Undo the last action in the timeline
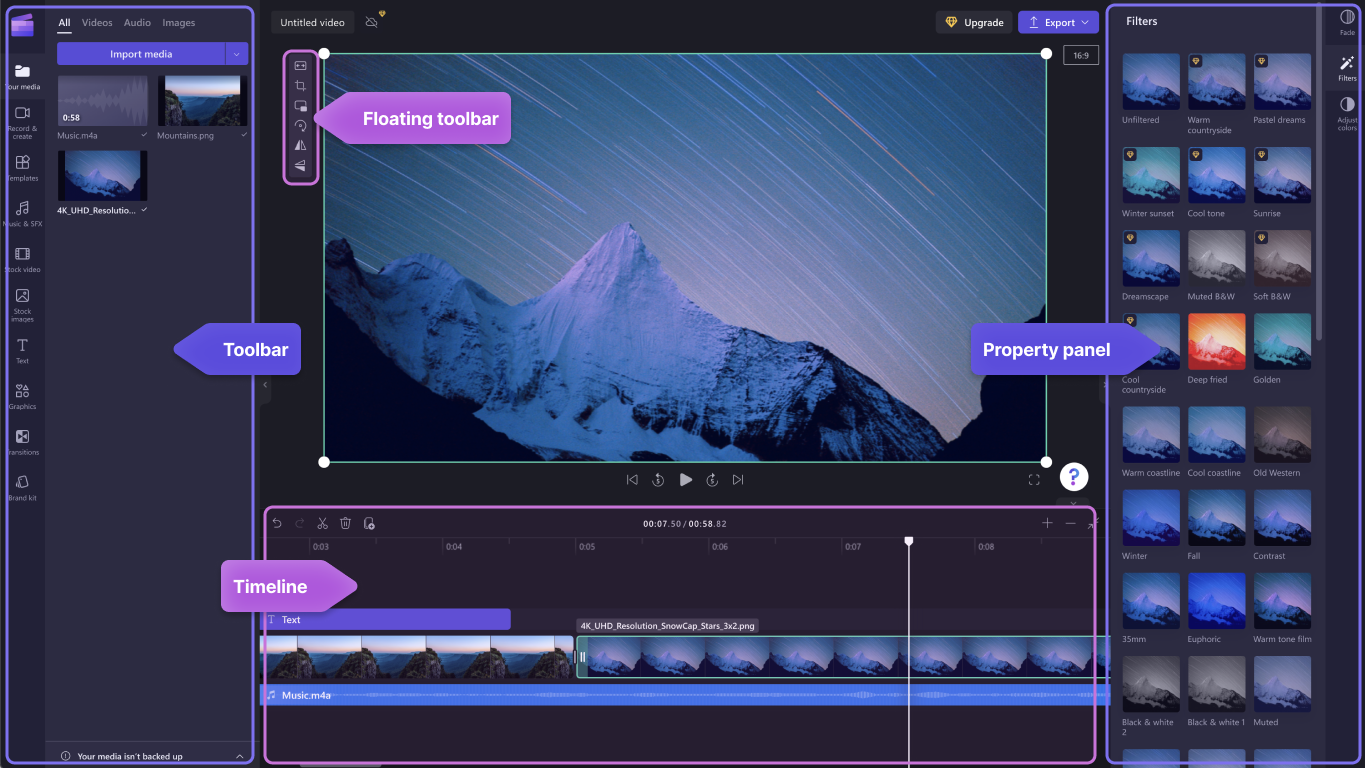Image resolution: width=1365 pixels, height=768 pixels. [277, 523]
